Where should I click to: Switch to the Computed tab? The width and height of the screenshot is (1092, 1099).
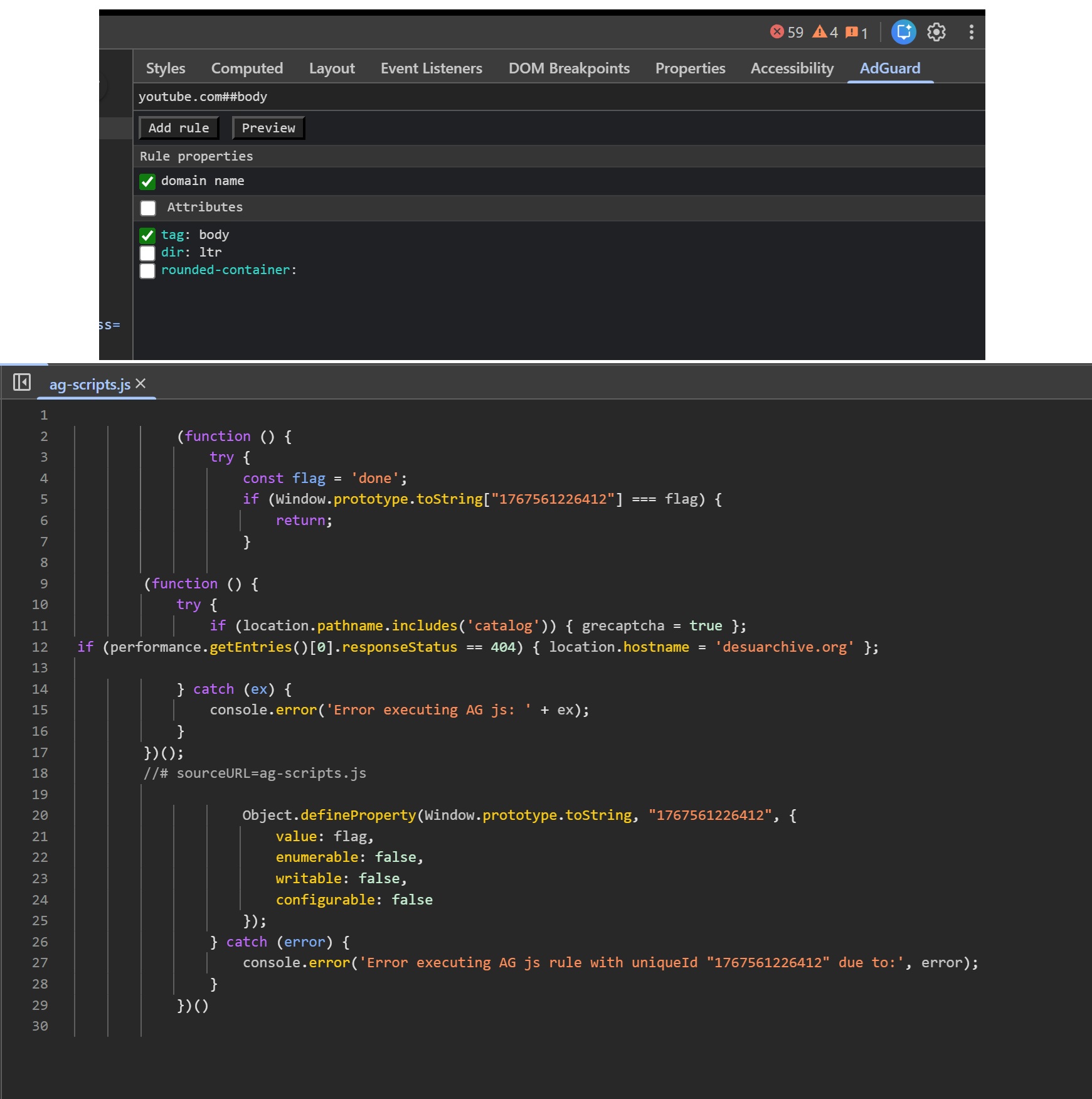click(247, 68)
